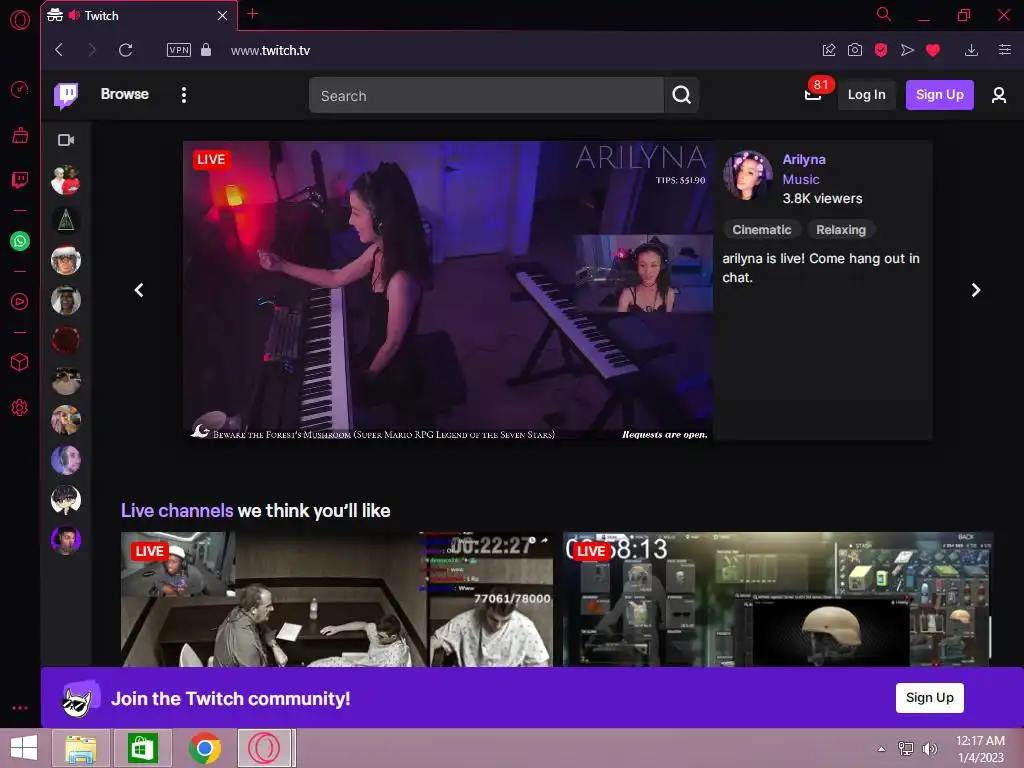
Task: Open the Twitch panel in Opera sidebar
Action: click(20, 180)
